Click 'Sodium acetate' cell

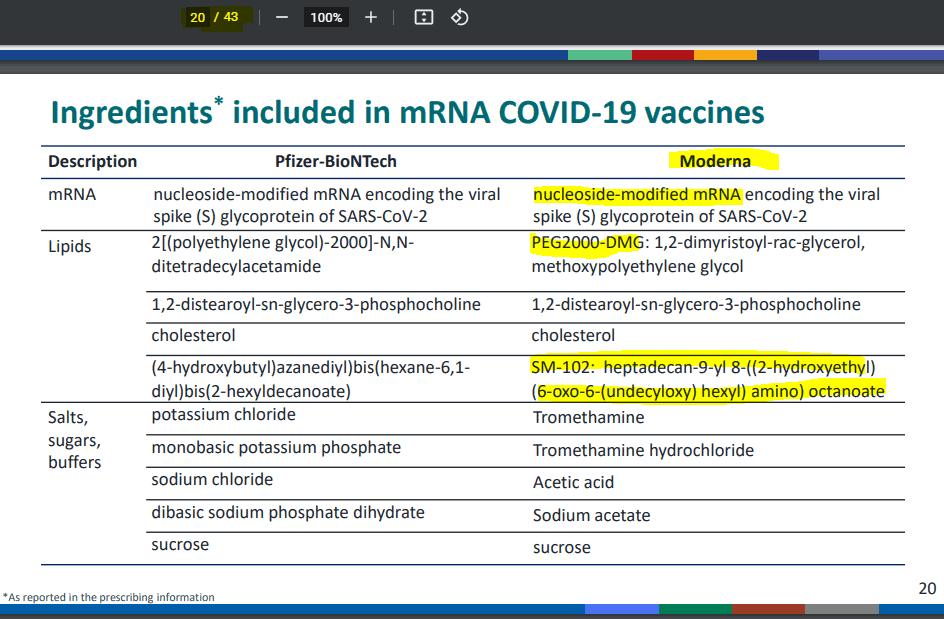[592, 515]
